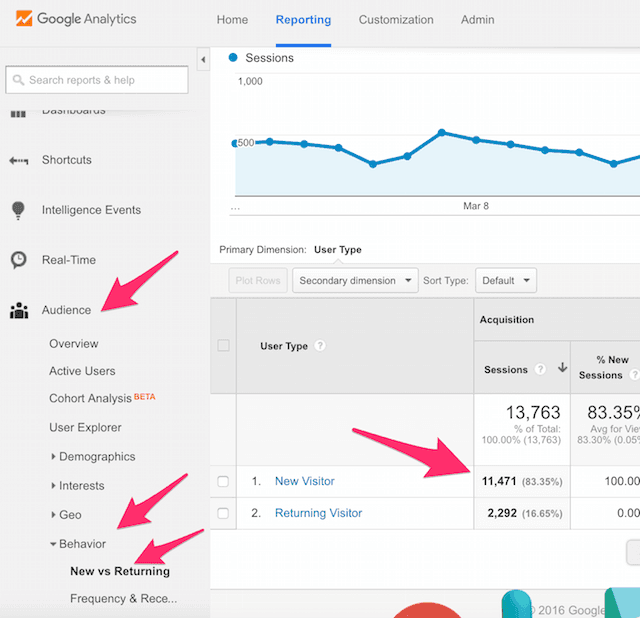Check the New Visitor row checkbox

point(223,482)
